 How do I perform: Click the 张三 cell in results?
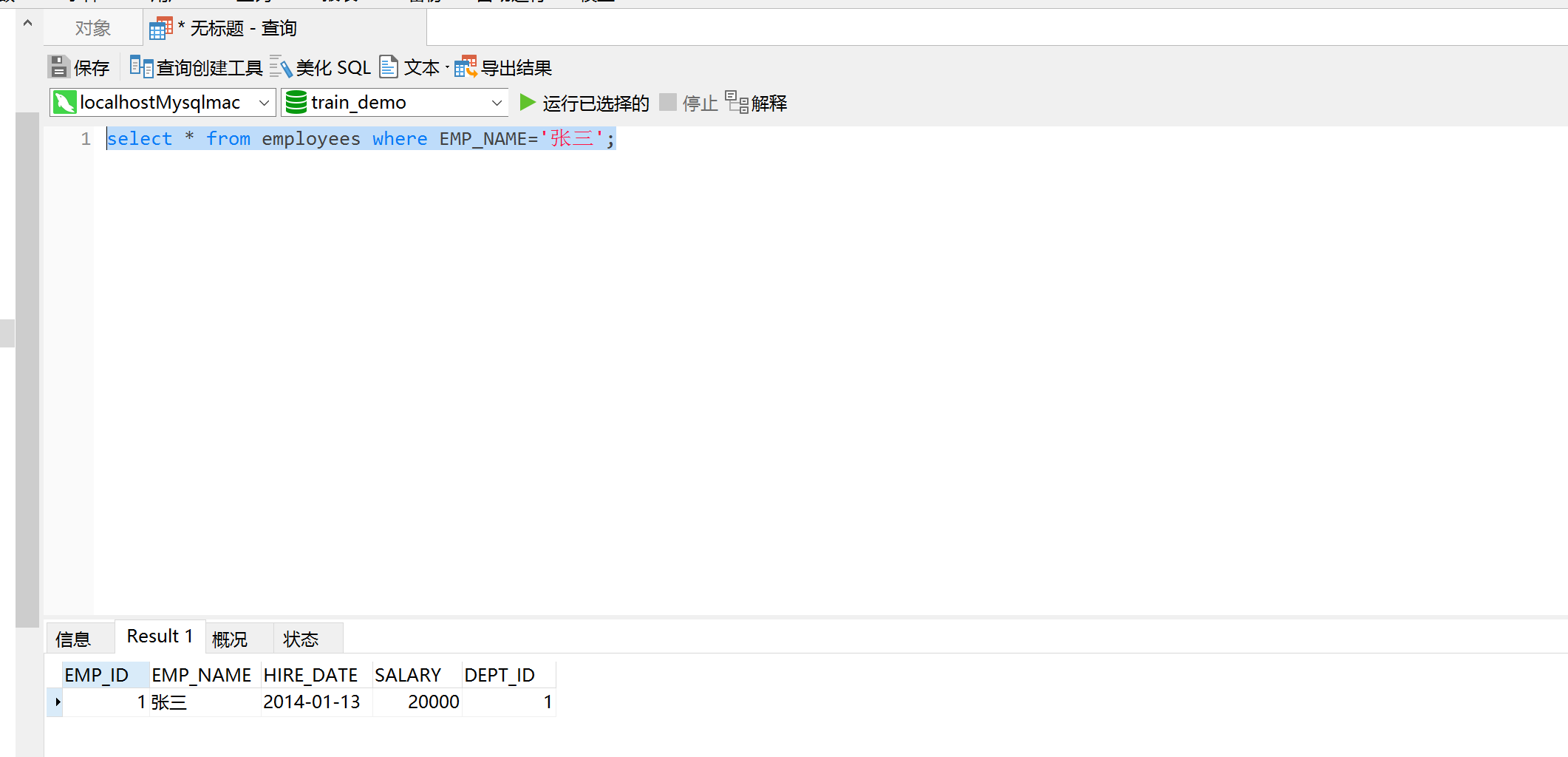click(x=205, y=702)
